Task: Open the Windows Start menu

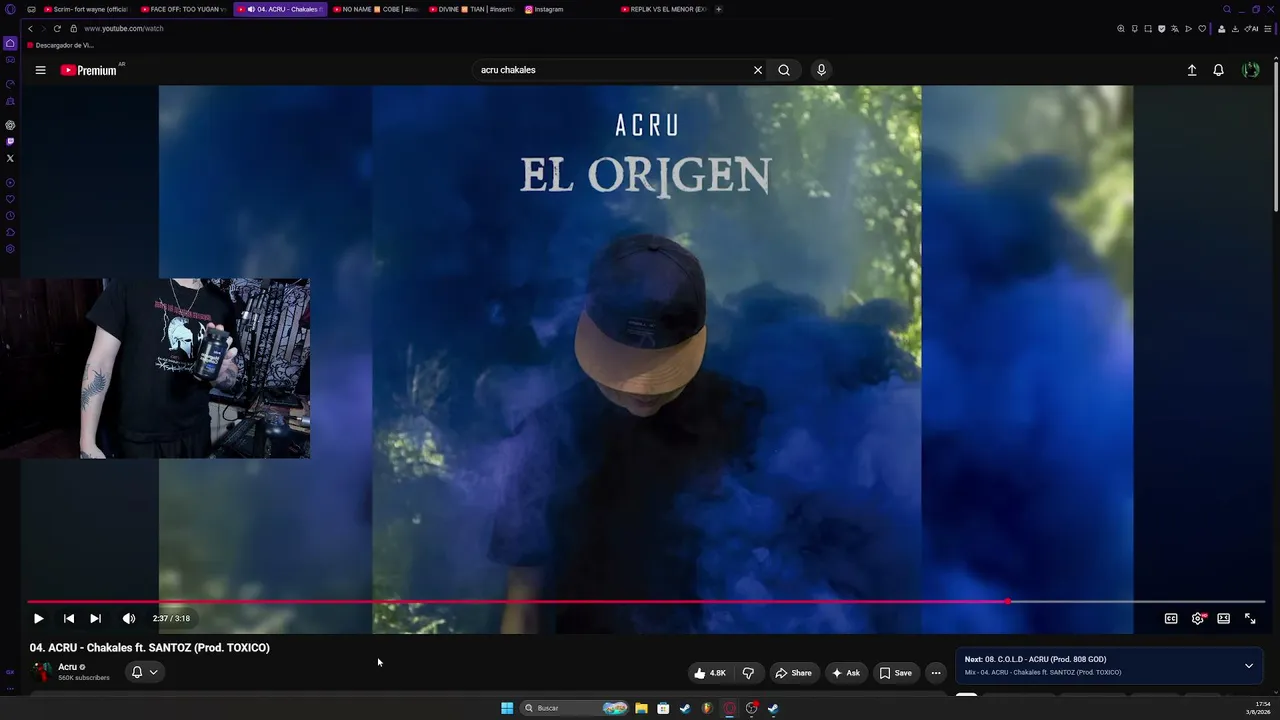Action: (507, 708)
